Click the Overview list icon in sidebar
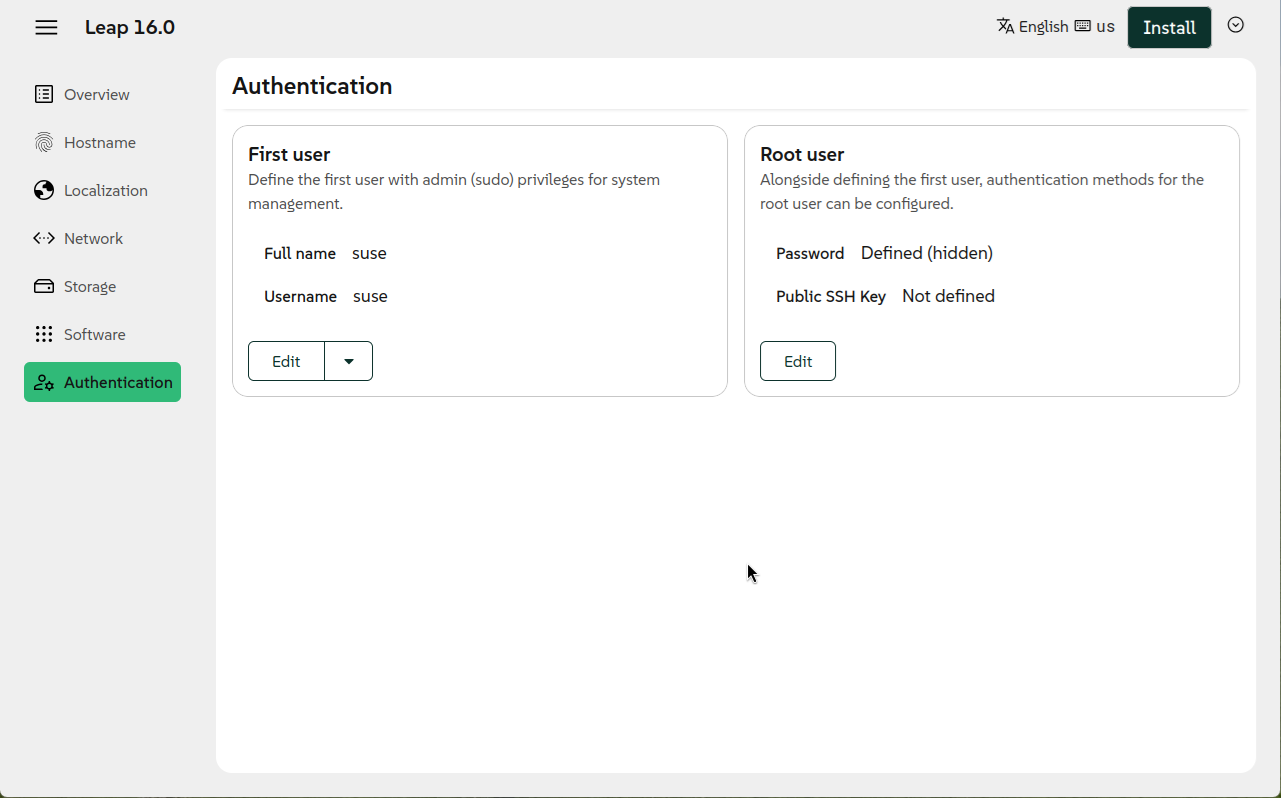 coord(44,94)
